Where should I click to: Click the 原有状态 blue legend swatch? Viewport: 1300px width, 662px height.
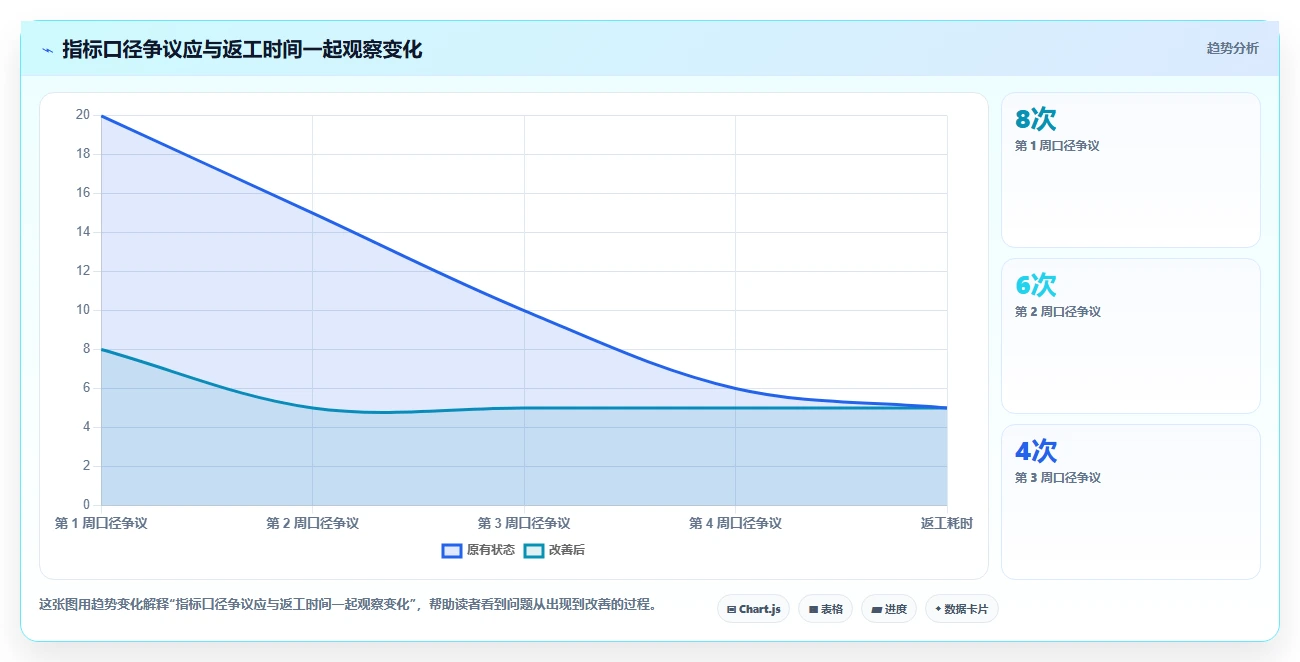coord(451,550)
